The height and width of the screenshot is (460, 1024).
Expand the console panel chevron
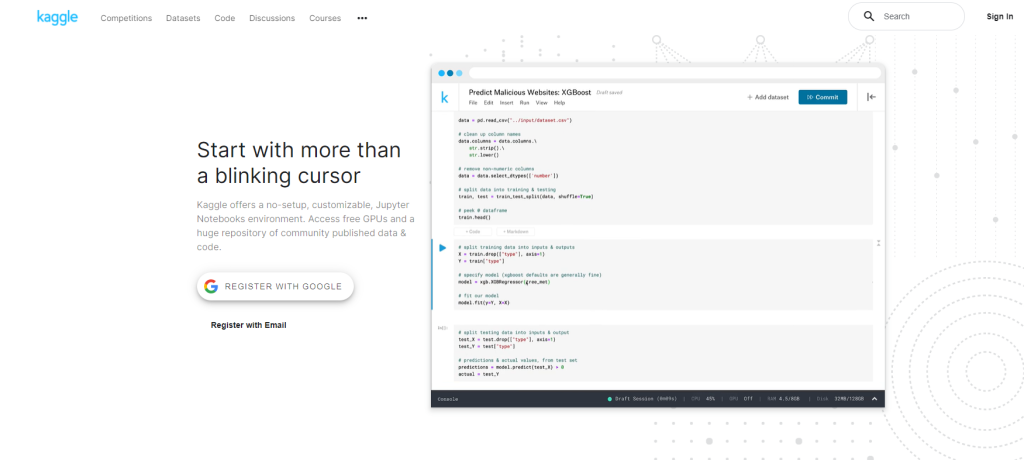coord(875,399)
